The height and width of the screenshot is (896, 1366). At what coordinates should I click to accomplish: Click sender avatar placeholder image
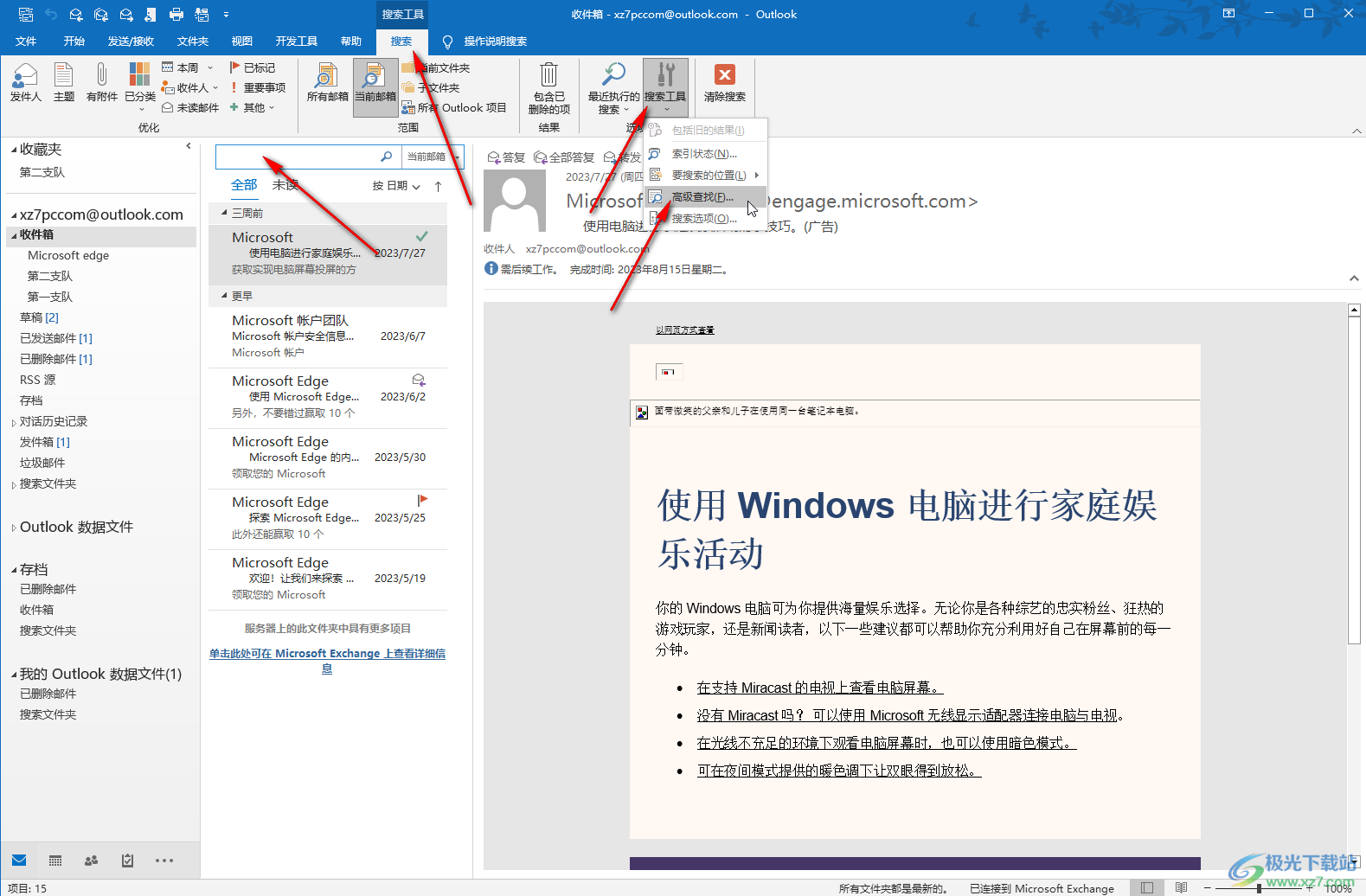(515, 201)
